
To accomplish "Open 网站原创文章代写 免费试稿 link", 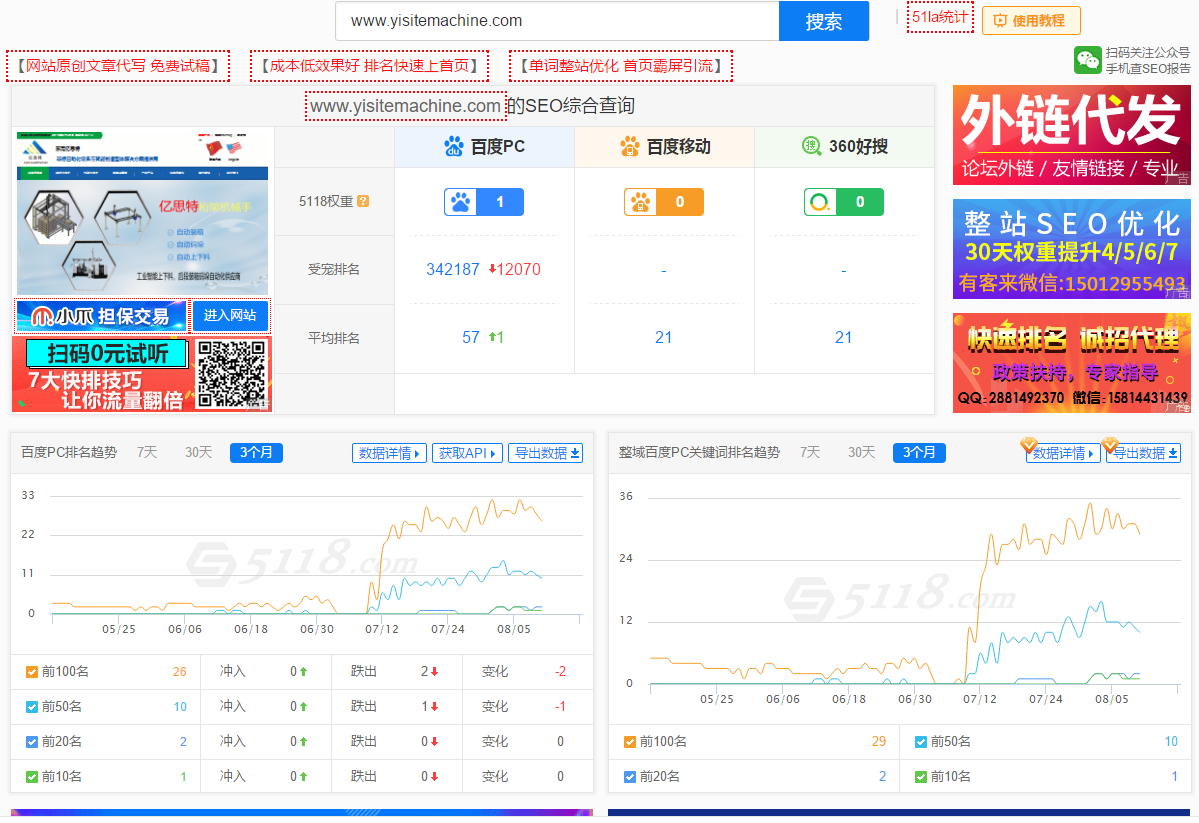I will point(118,66).
